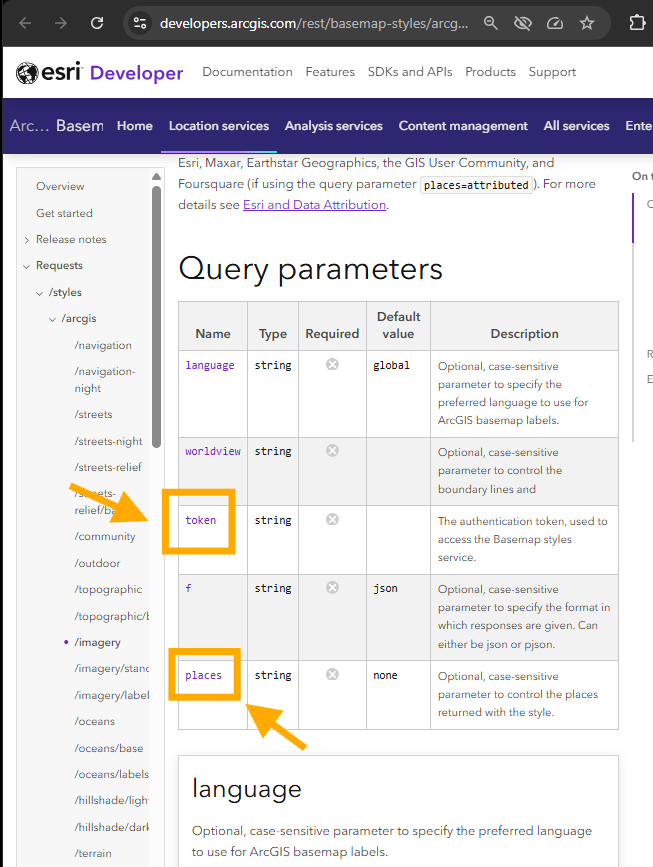
Task: Open SDKs and APIs menu
Action: pos(410,72)
